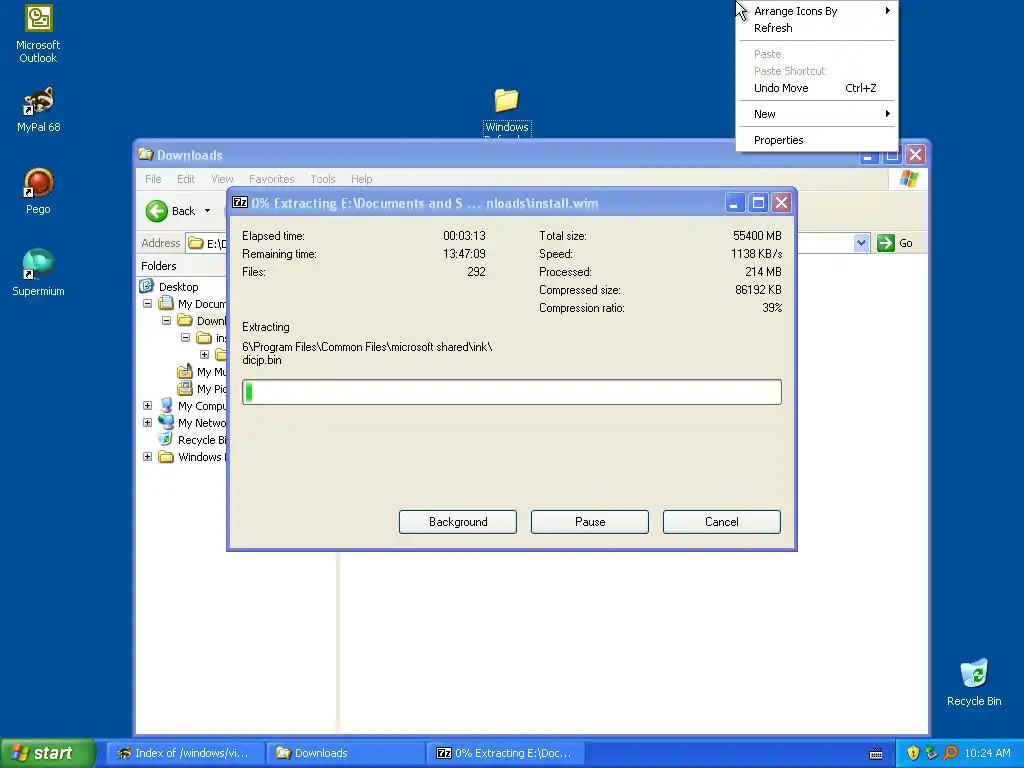Click the 10:24 AM taskbar clock

tap(987, 753)
